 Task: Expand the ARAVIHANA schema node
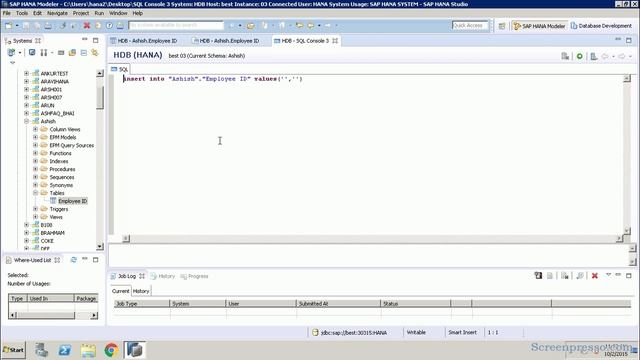coord(27,81)
